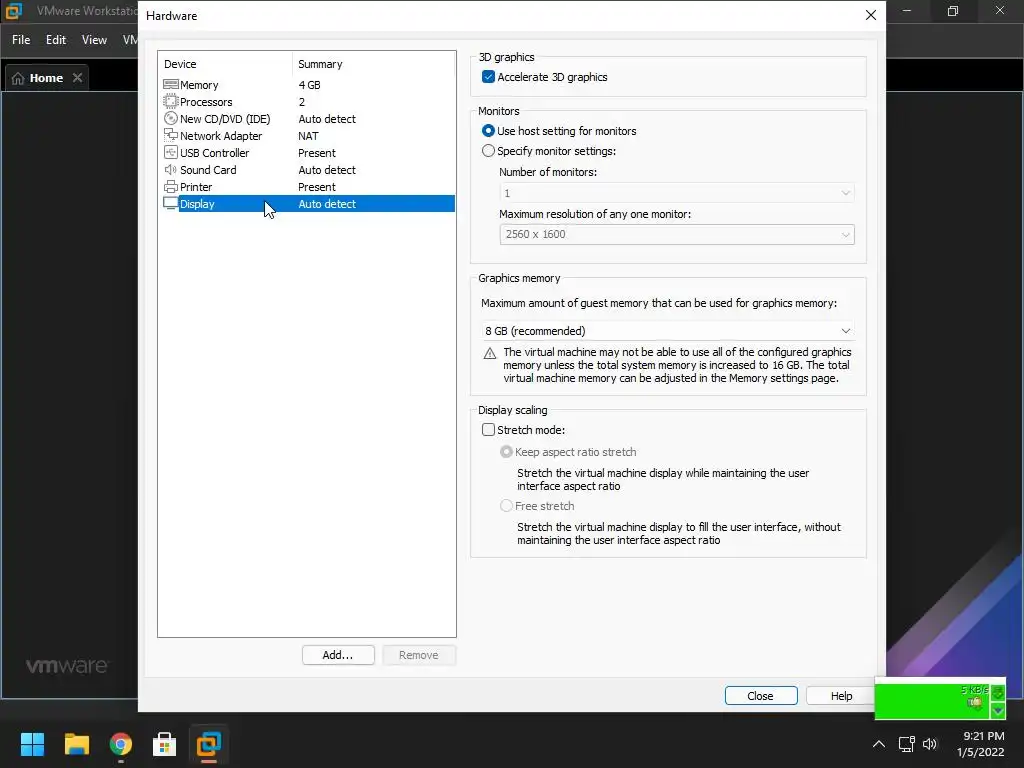Select the New CD/DVD (IDE) disc icon
Image resolution: width=1024 pixels, height=768 pixels.
point(170,118)
